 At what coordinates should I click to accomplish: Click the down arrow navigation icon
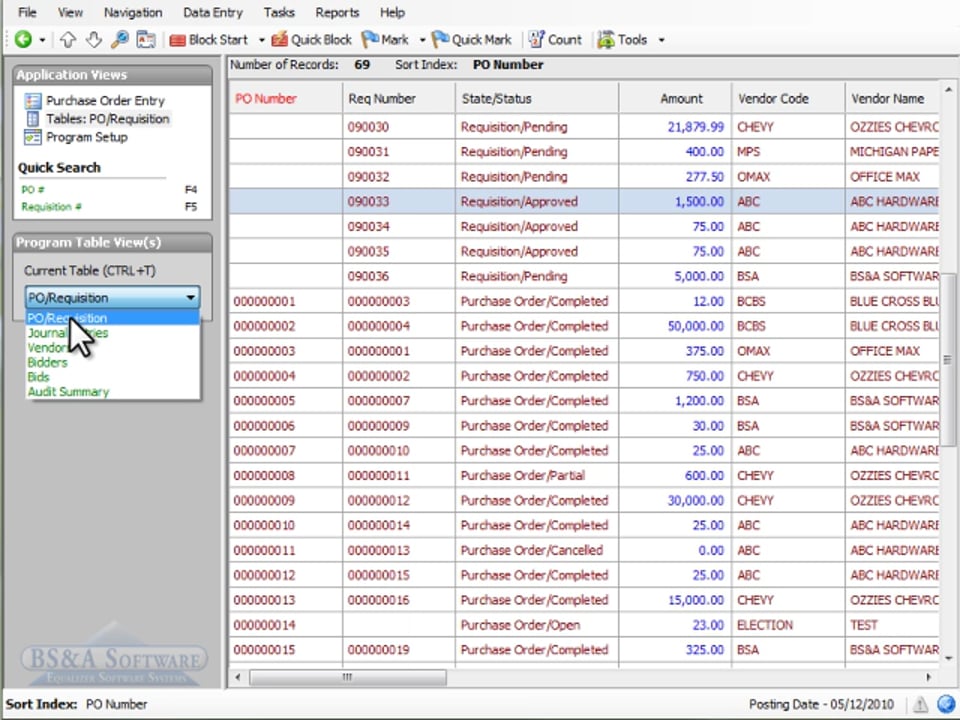pos(94,40)
